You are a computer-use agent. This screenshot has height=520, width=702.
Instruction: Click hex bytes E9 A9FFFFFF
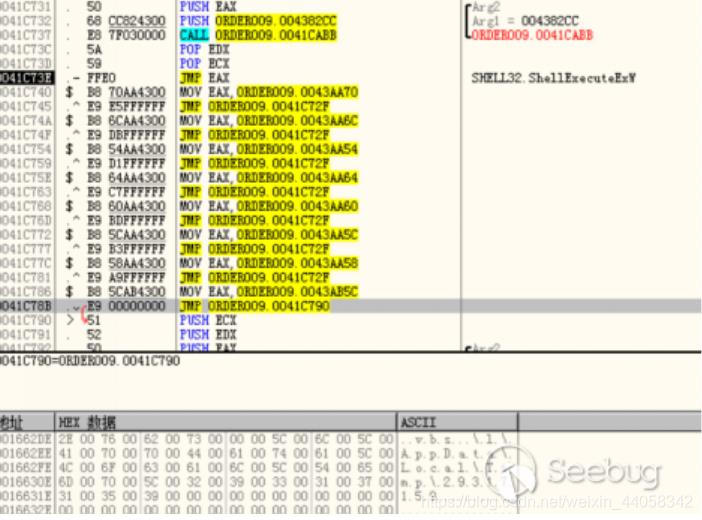coord(126,278)
